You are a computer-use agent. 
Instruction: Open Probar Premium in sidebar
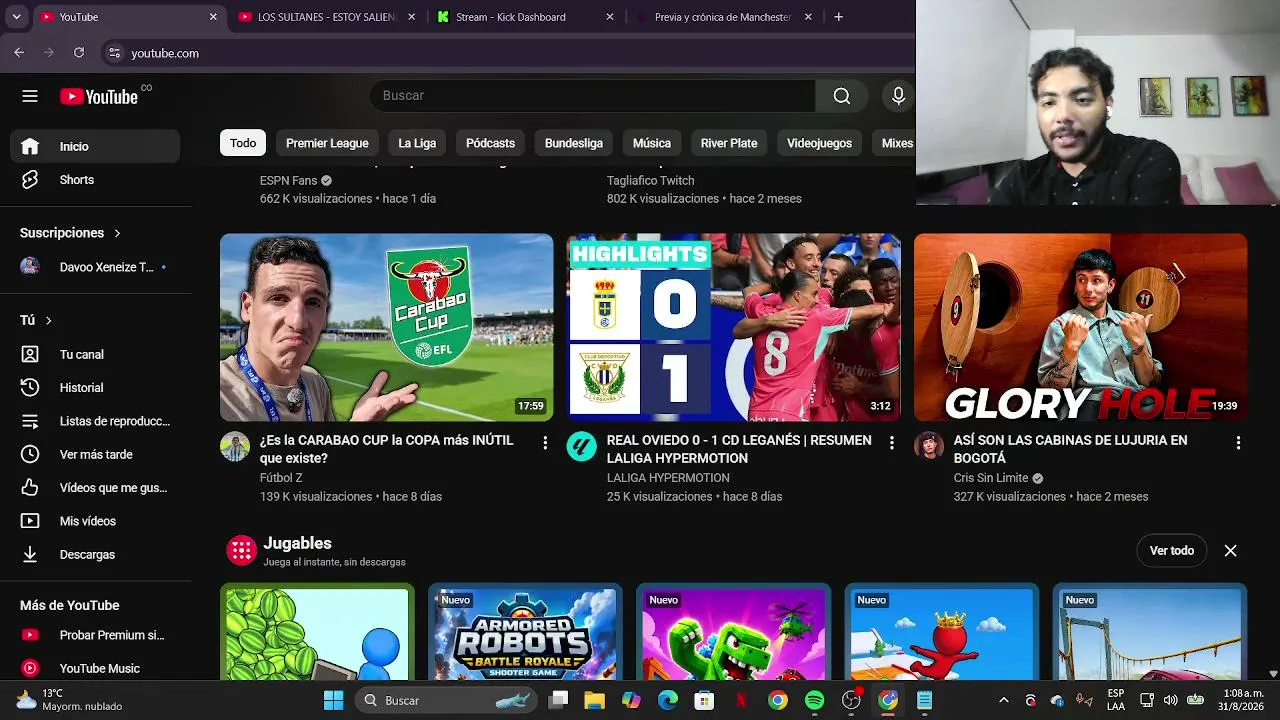tap(96, 635)
